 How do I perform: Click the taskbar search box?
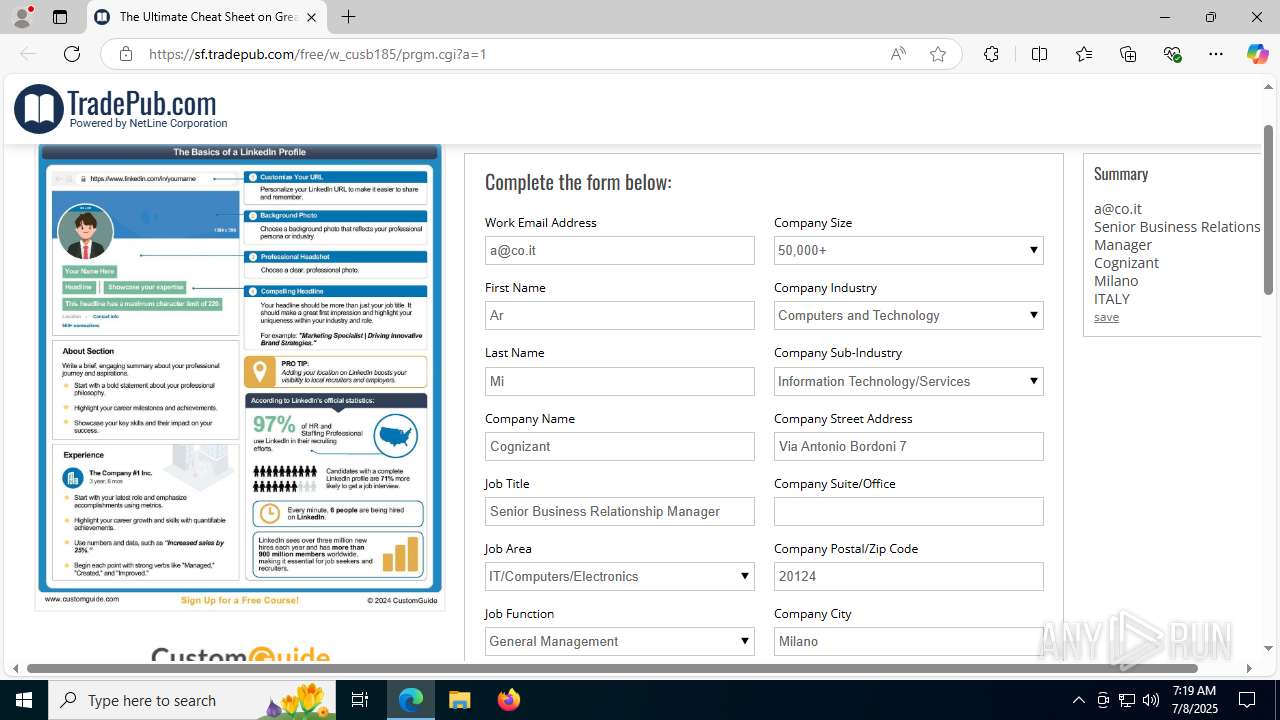coord(193,700)
